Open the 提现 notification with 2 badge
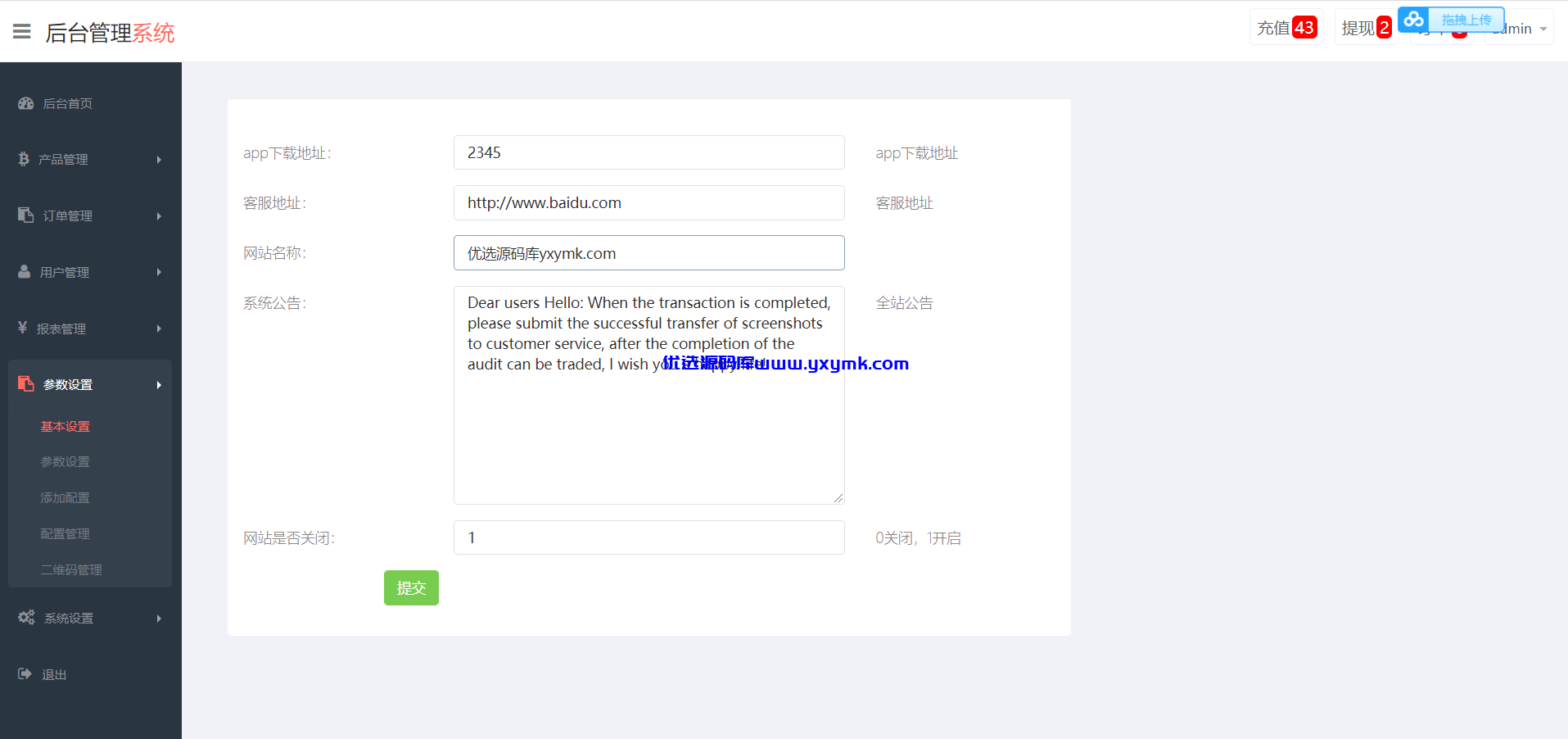Viewport: 1568px width, 739px height. (x=1366, y=28)
